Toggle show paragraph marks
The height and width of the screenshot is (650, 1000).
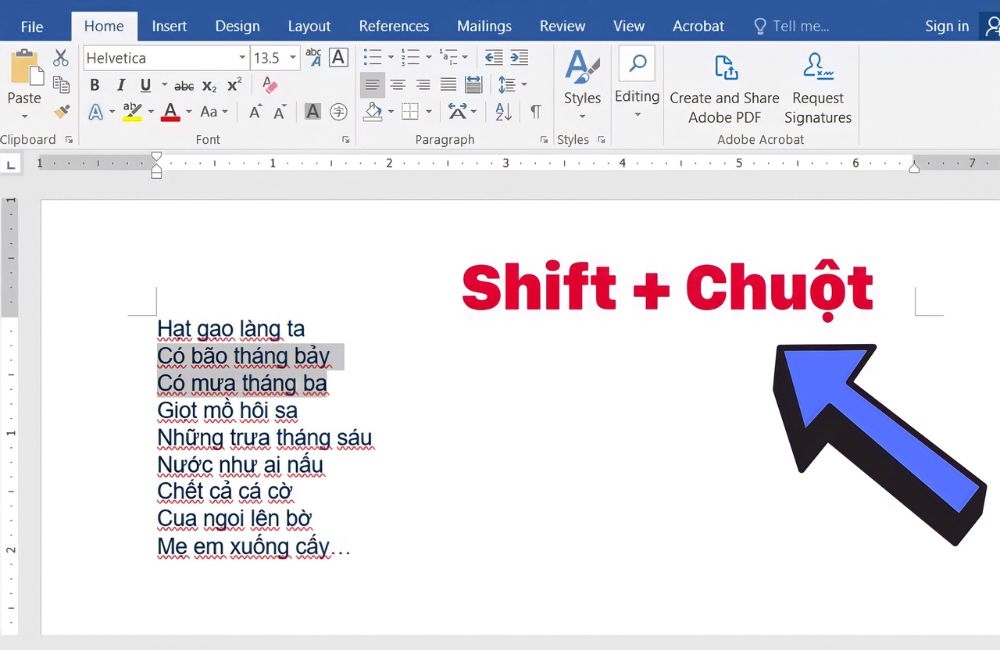pyautogui.click(x=535, y=112)
